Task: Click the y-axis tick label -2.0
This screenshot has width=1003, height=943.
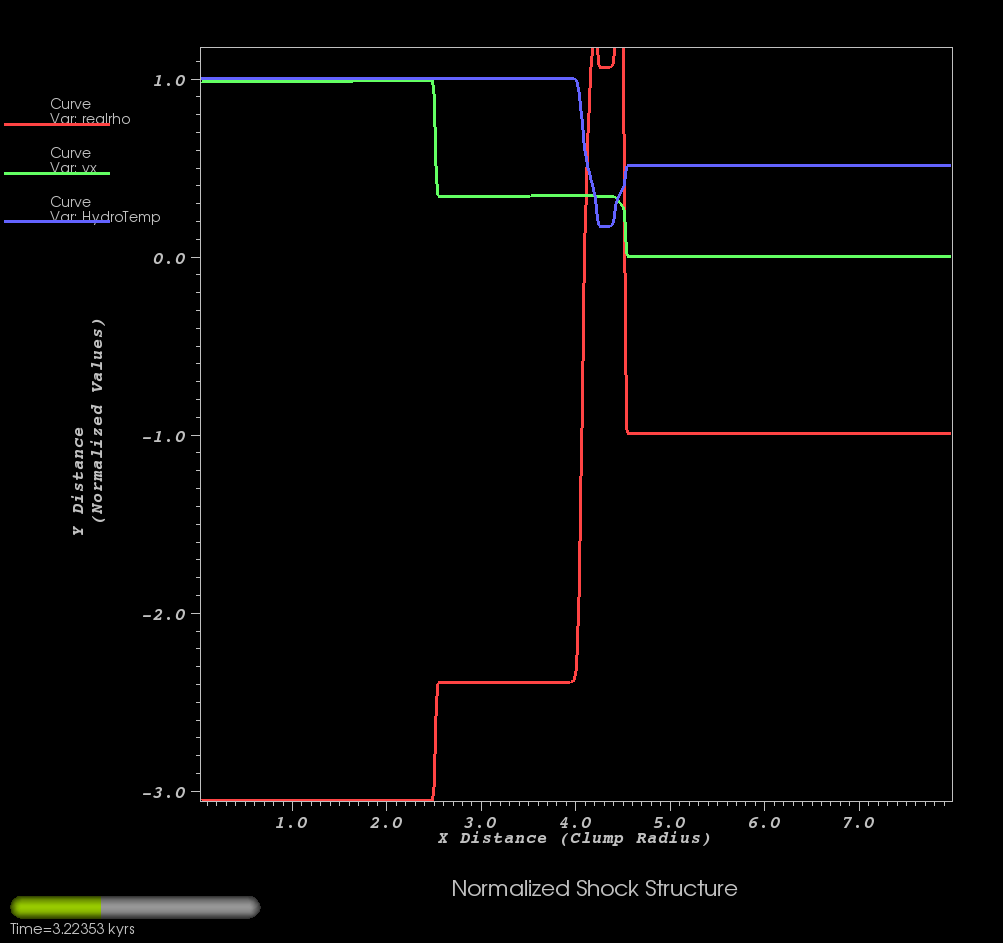Action: [x=163, y=614]
